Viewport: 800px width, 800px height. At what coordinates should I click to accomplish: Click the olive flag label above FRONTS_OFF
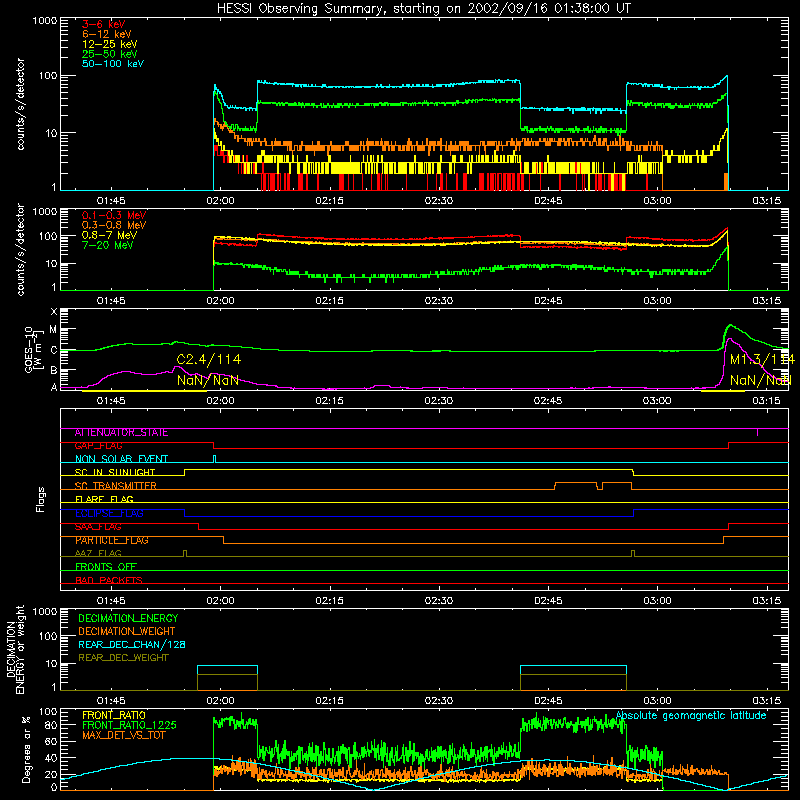98,554
